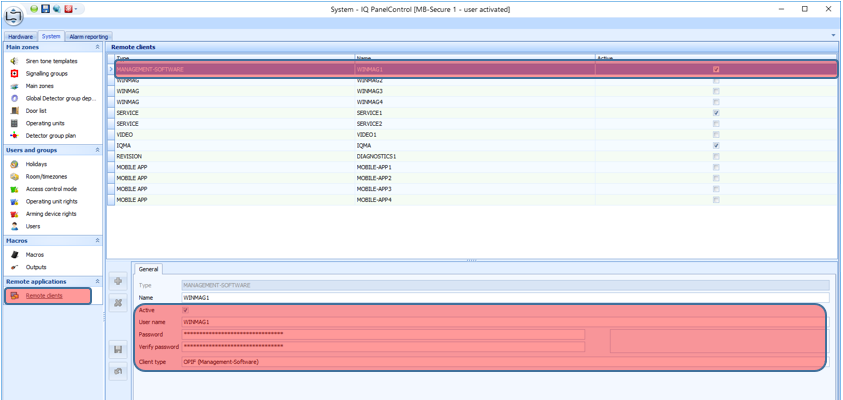
Task: Click the delete (X) button in details pane
Action: 118,303
